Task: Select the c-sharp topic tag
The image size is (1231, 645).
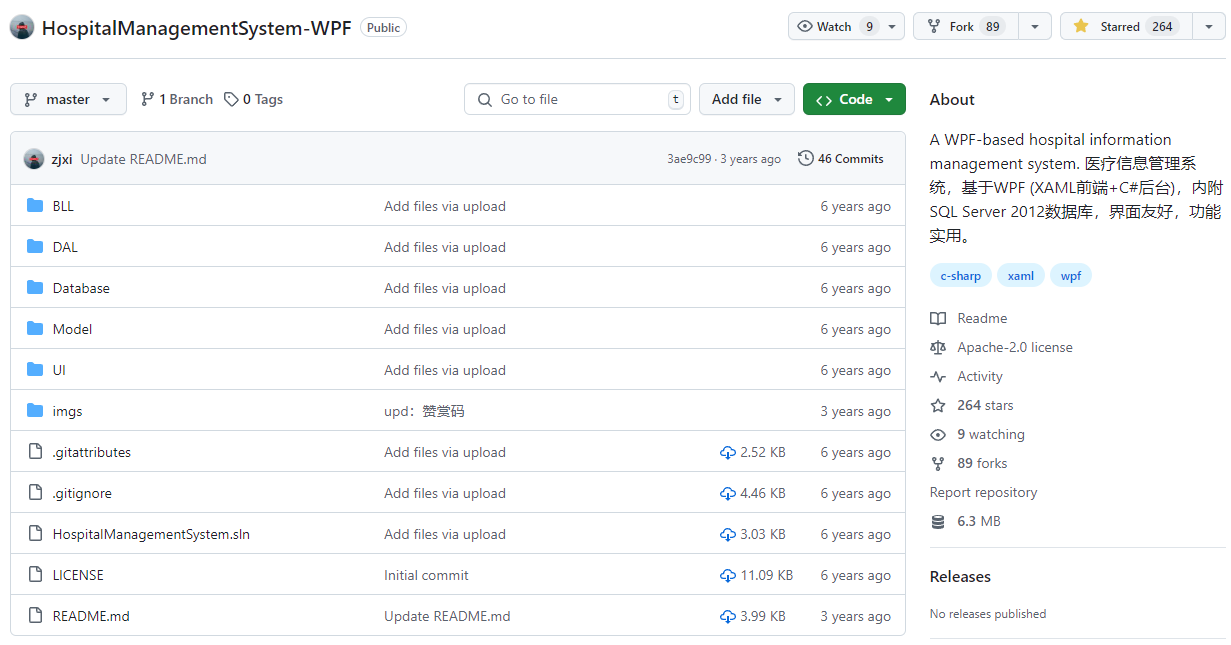Action: click(x=960, y=275)
